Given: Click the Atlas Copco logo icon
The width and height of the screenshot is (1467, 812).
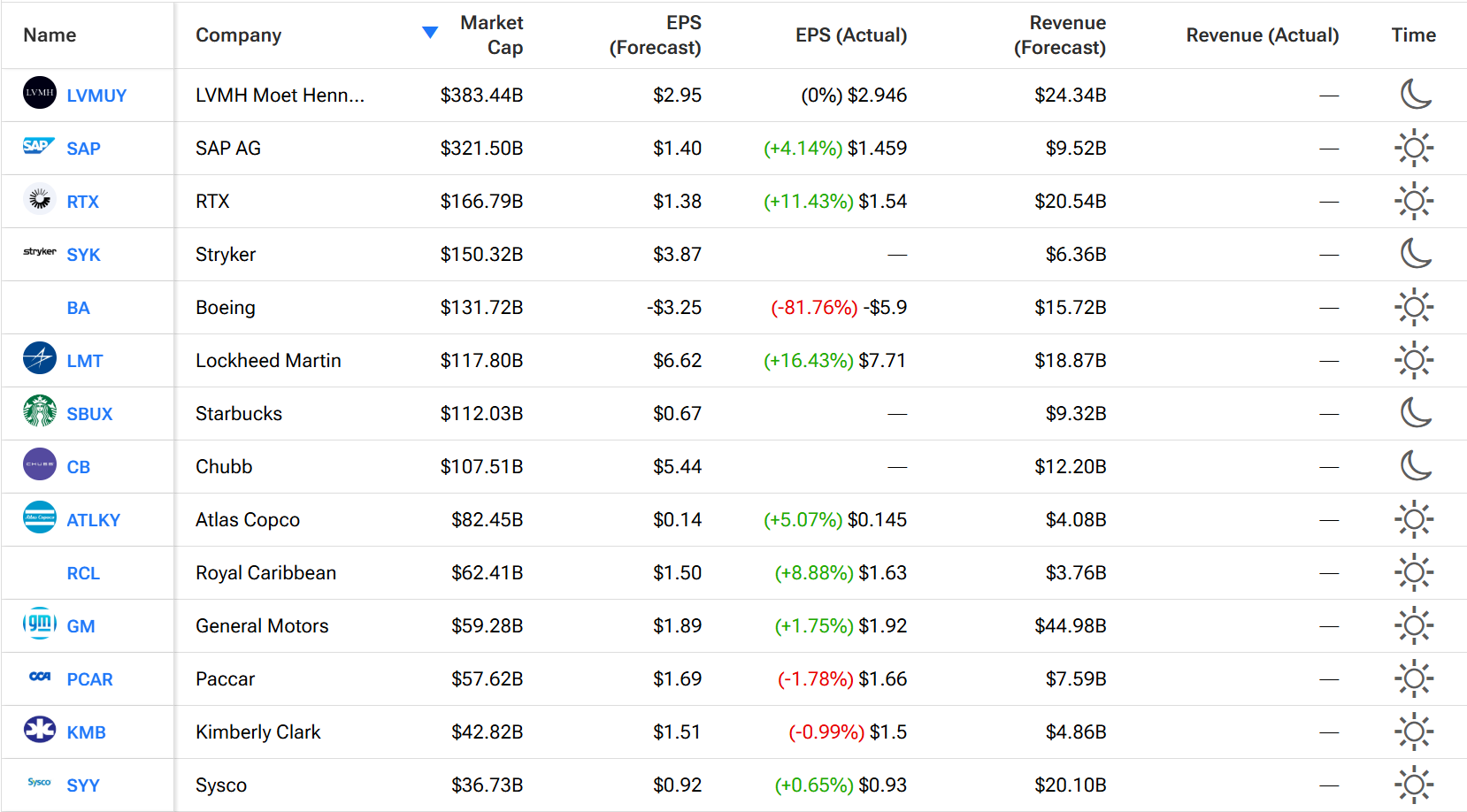Looking at the screenshot, I should (x=40, y=517).
